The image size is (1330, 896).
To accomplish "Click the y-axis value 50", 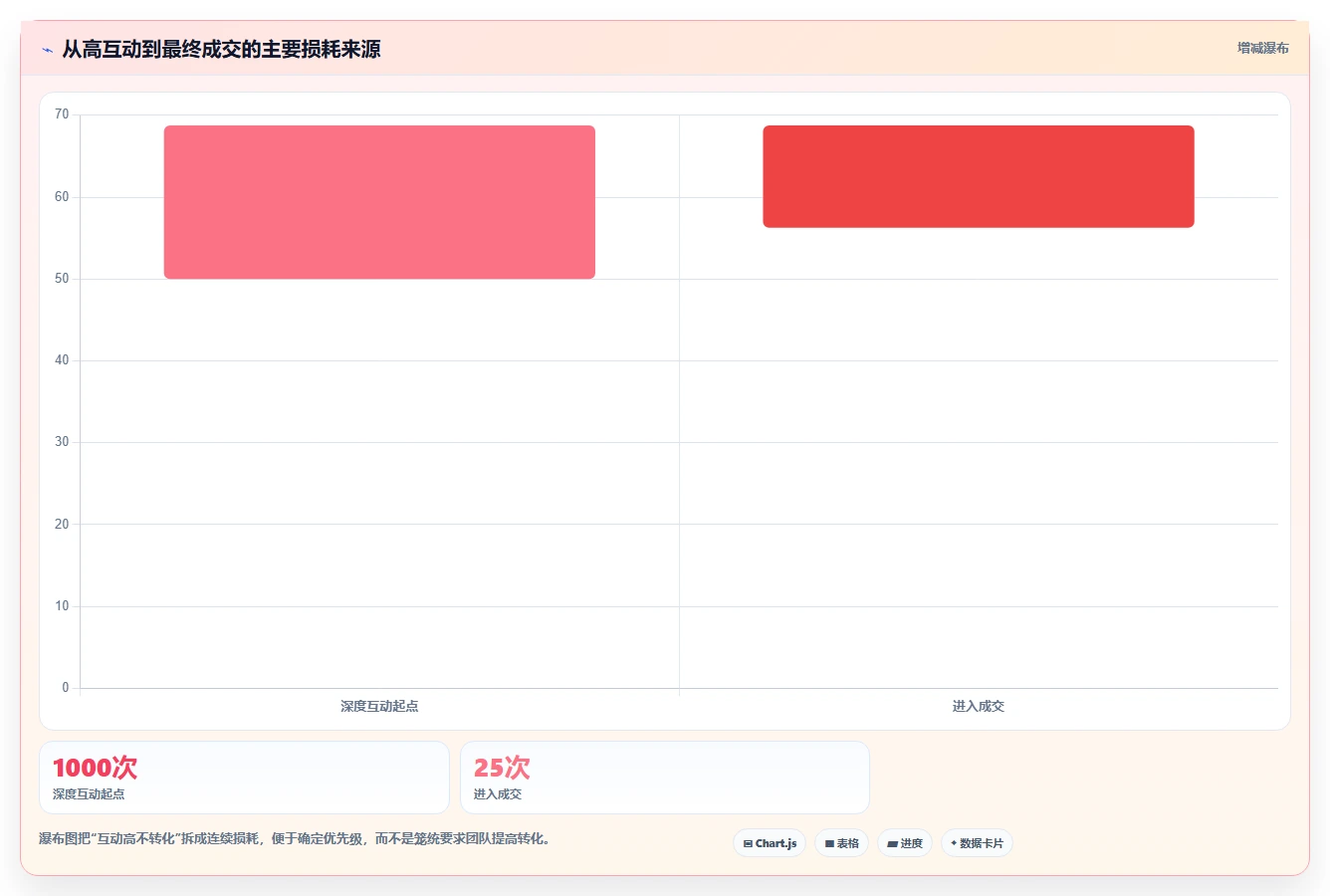I will pyautogui.click(x=62, y=279).
